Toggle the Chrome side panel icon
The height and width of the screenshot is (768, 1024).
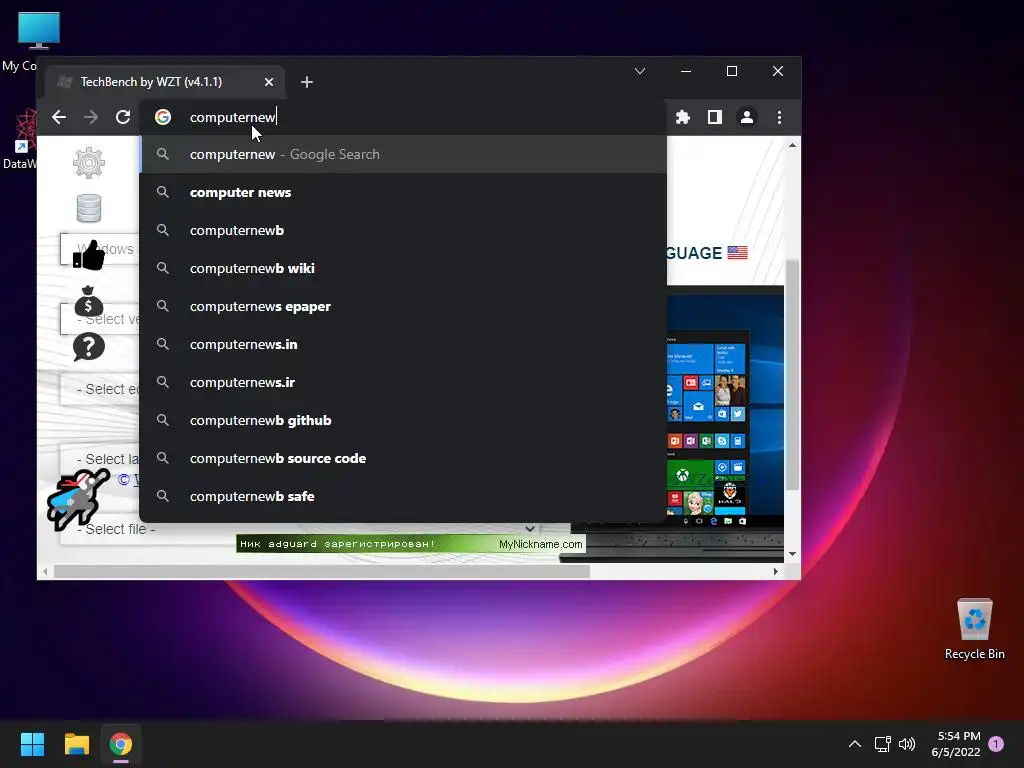click(x=714, y=117)
